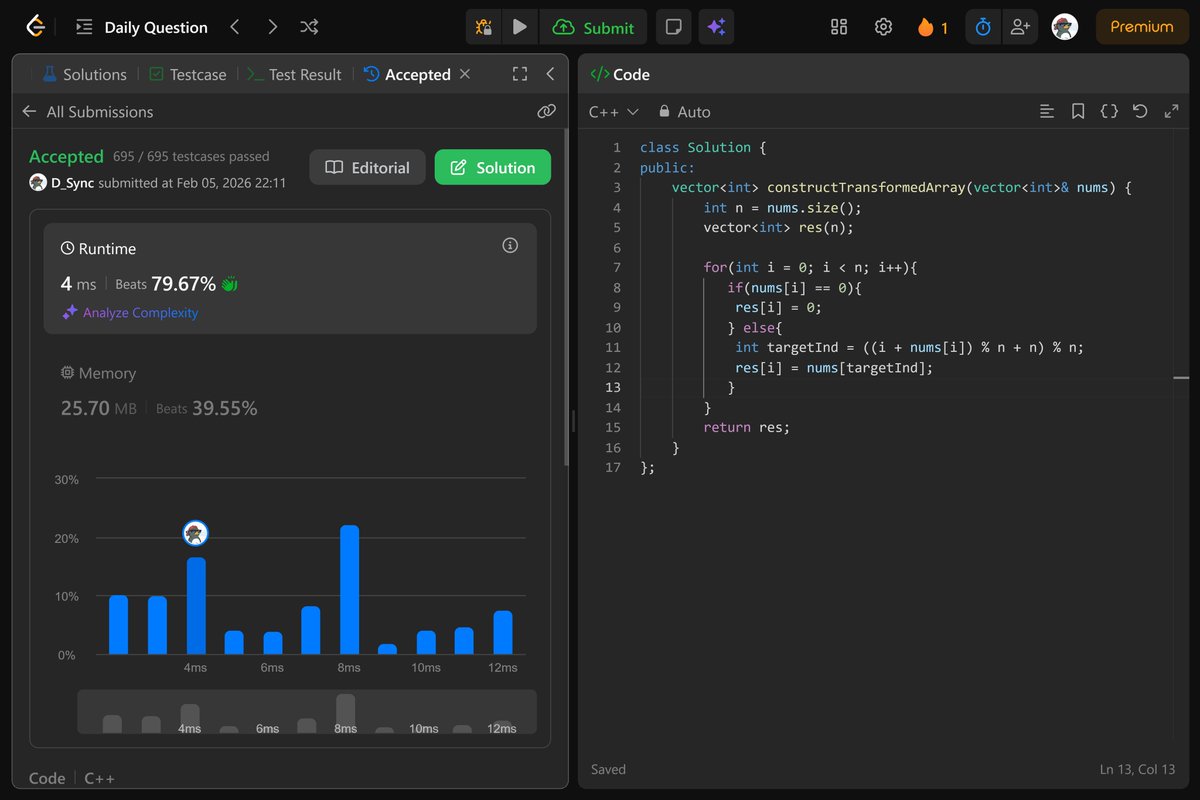Go to previous question arrow
The width and height of the screenshot is (1200, 800).
tap(235, 27)
